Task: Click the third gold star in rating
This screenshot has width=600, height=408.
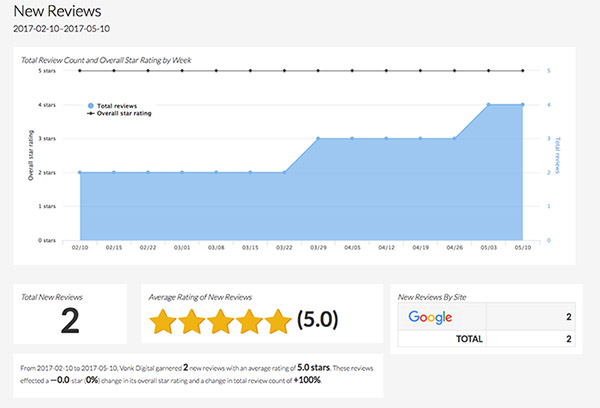Action: click(x=220, y=322)
